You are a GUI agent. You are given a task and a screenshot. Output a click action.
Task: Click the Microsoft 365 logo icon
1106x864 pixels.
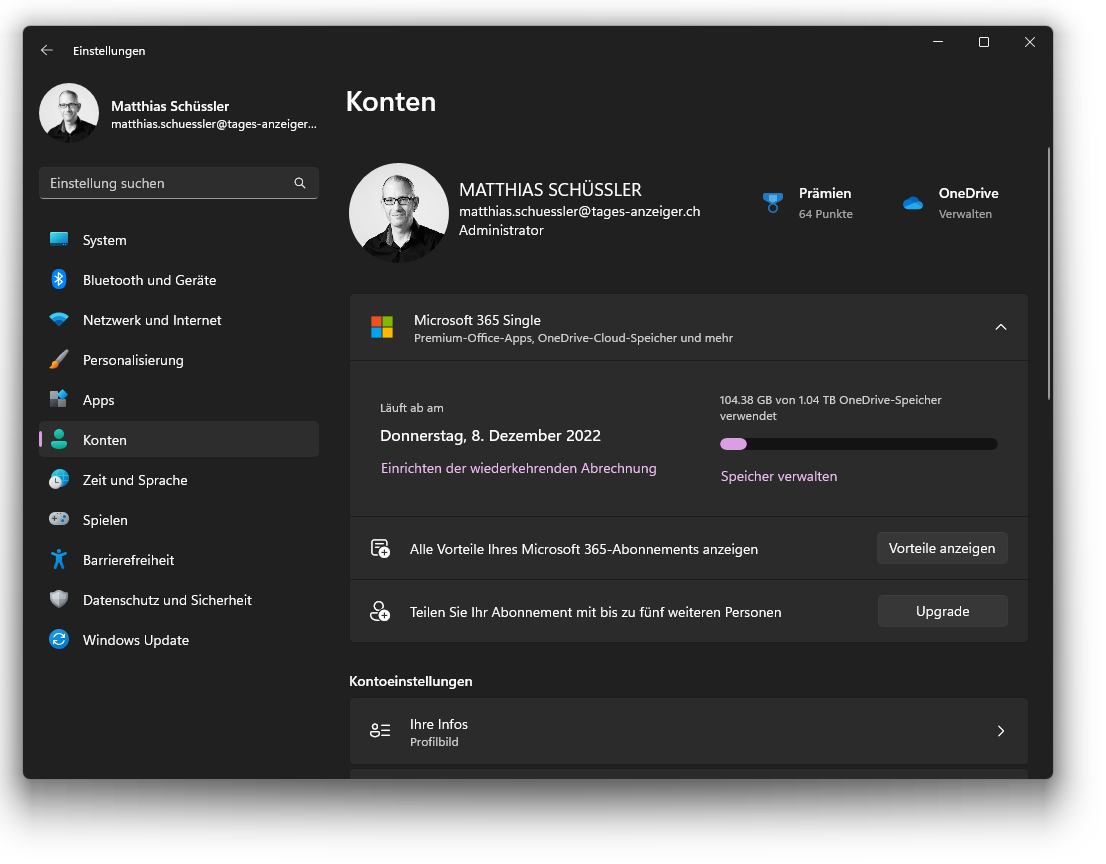[x=382, y=327]
